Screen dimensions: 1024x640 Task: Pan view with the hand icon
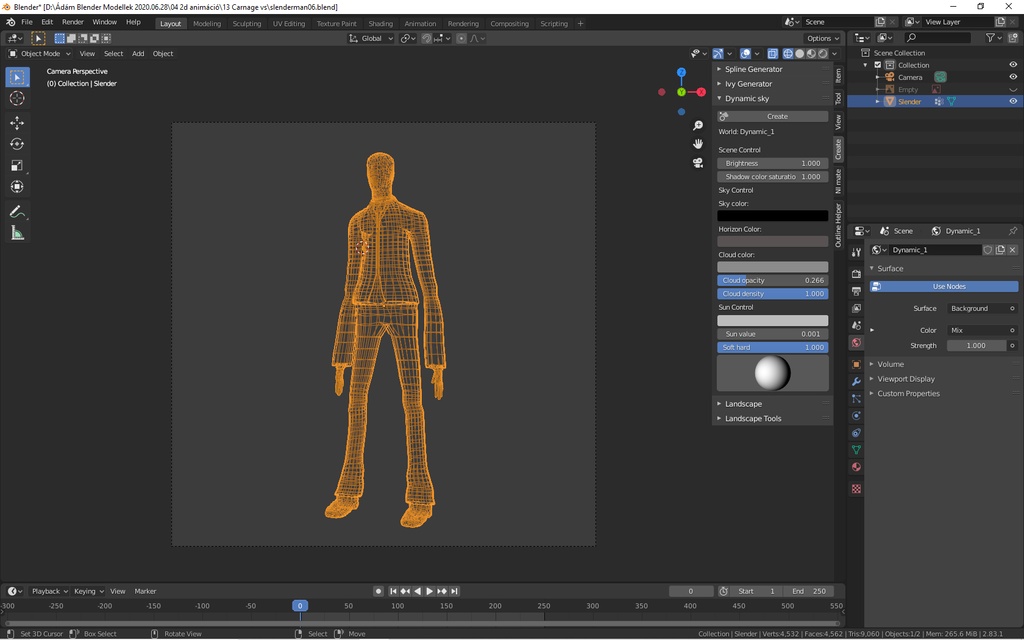click(x=697, y=144)
